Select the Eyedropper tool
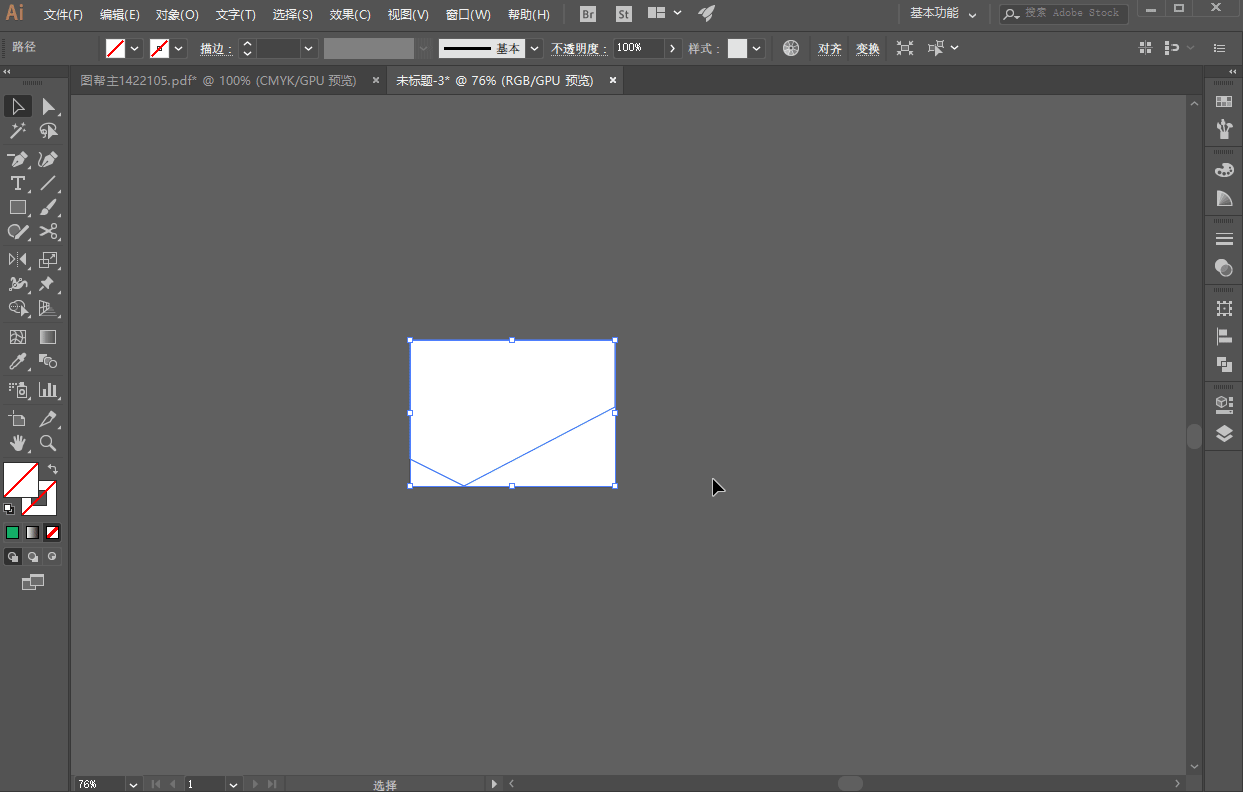Image resolution: width=1243 pixels, height=792 pixels. pos(18,361)
